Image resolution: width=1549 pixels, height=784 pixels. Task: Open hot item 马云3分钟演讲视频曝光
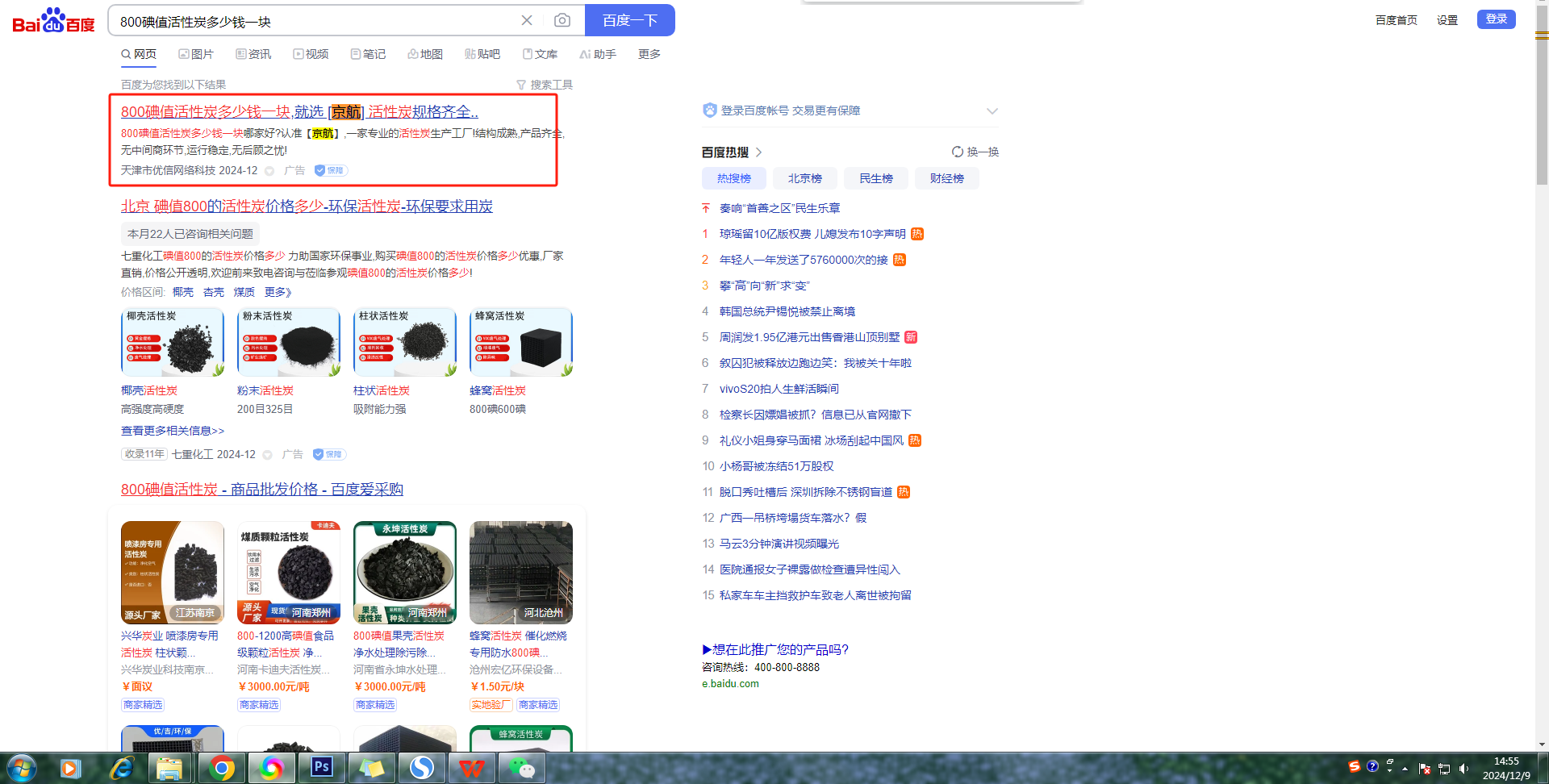pos(779,544)
